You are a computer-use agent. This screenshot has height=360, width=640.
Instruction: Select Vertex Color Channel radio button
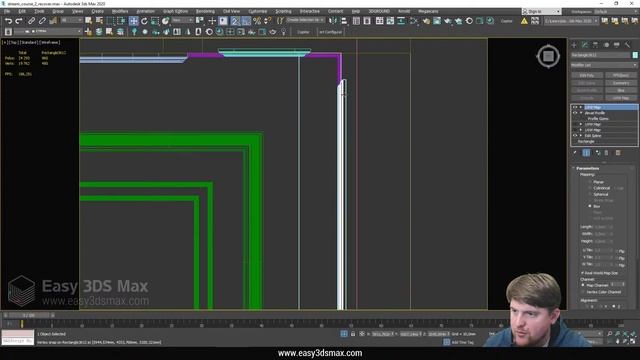[583, 292]
